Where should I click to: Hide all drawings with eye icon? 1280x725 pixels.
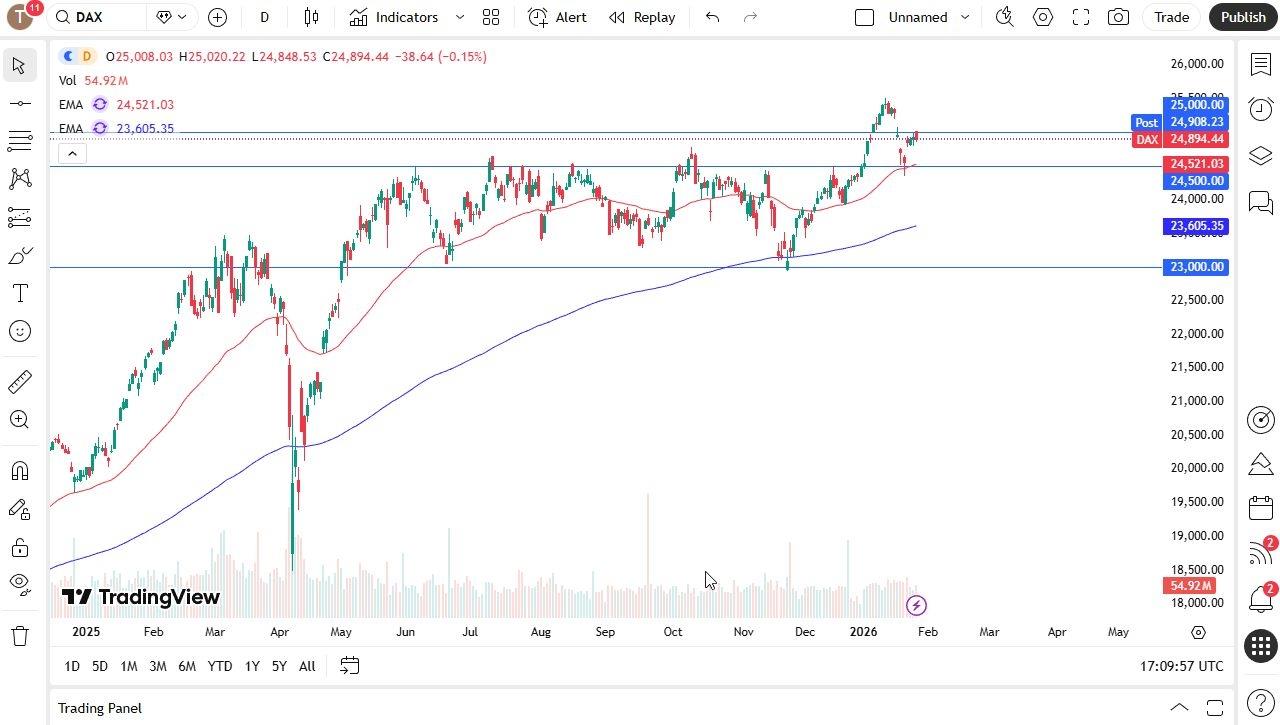[19, 583]
